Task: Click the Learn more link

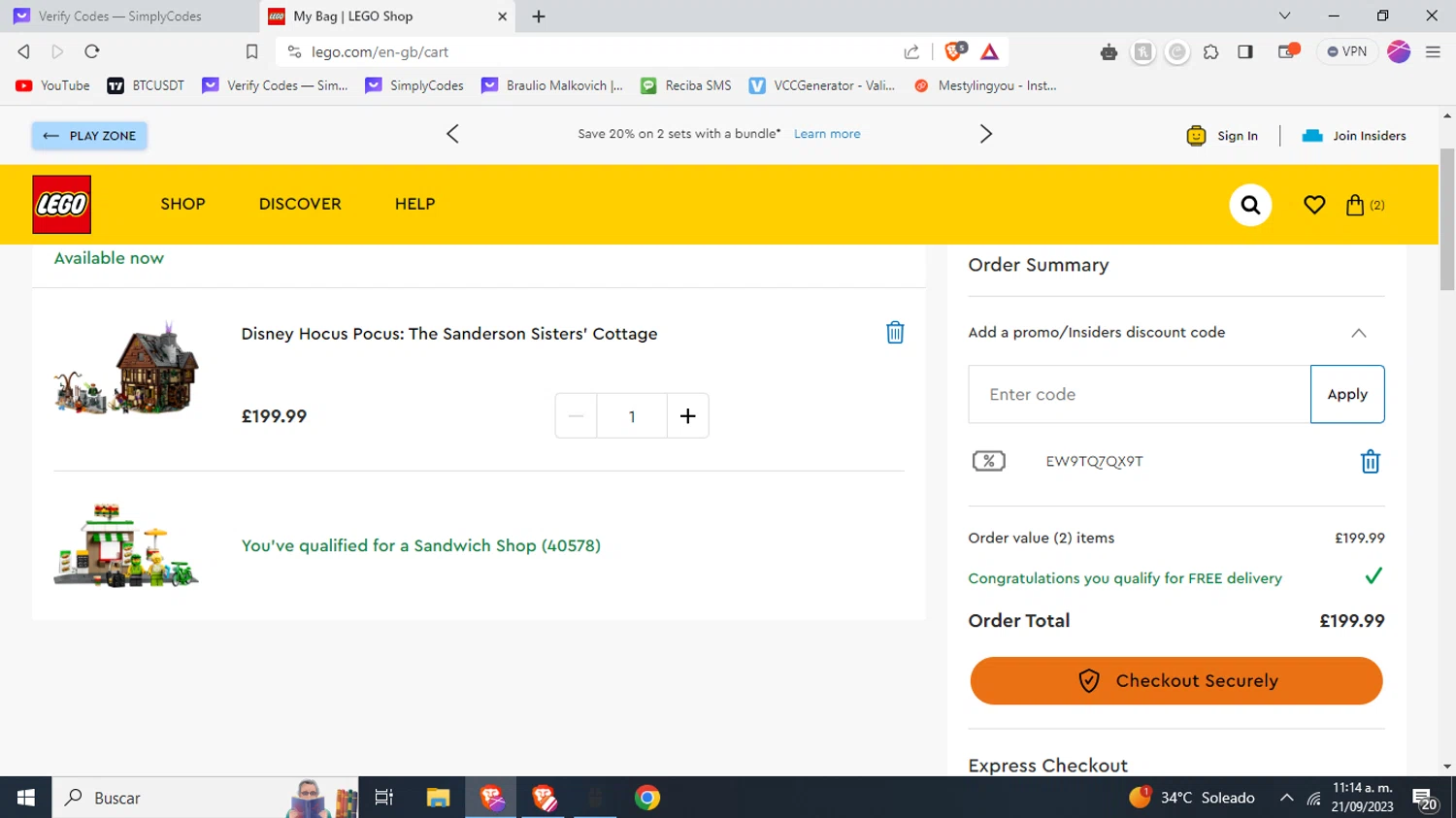Action: pyautogui.click(x=827, y=134)
